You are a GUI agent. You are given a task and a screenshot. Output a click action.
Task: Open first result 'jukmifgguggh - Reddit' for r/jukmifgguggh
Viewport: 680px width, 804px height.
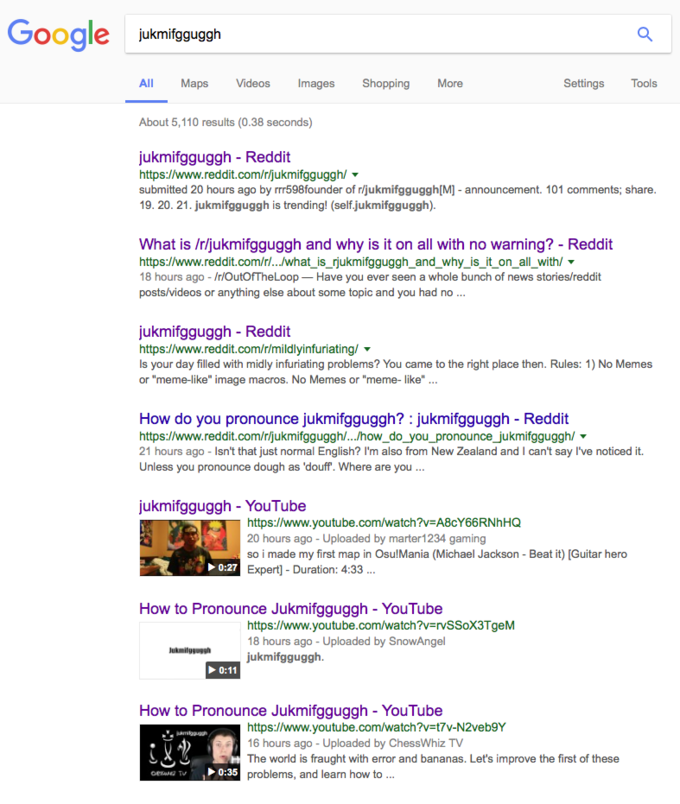214,157
